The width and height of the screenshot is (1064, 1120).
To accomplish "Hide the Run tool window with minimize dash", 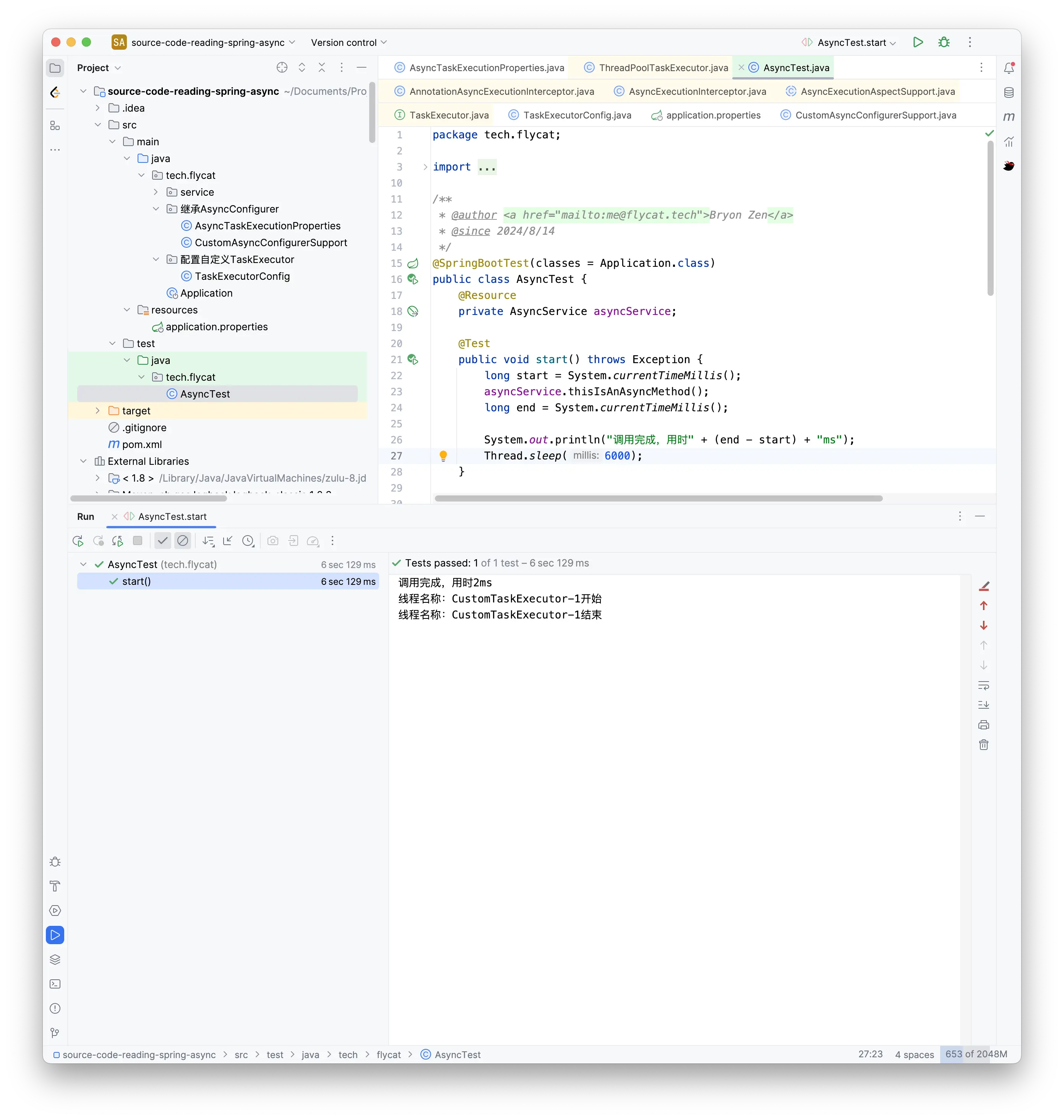I will pos(980,516).
